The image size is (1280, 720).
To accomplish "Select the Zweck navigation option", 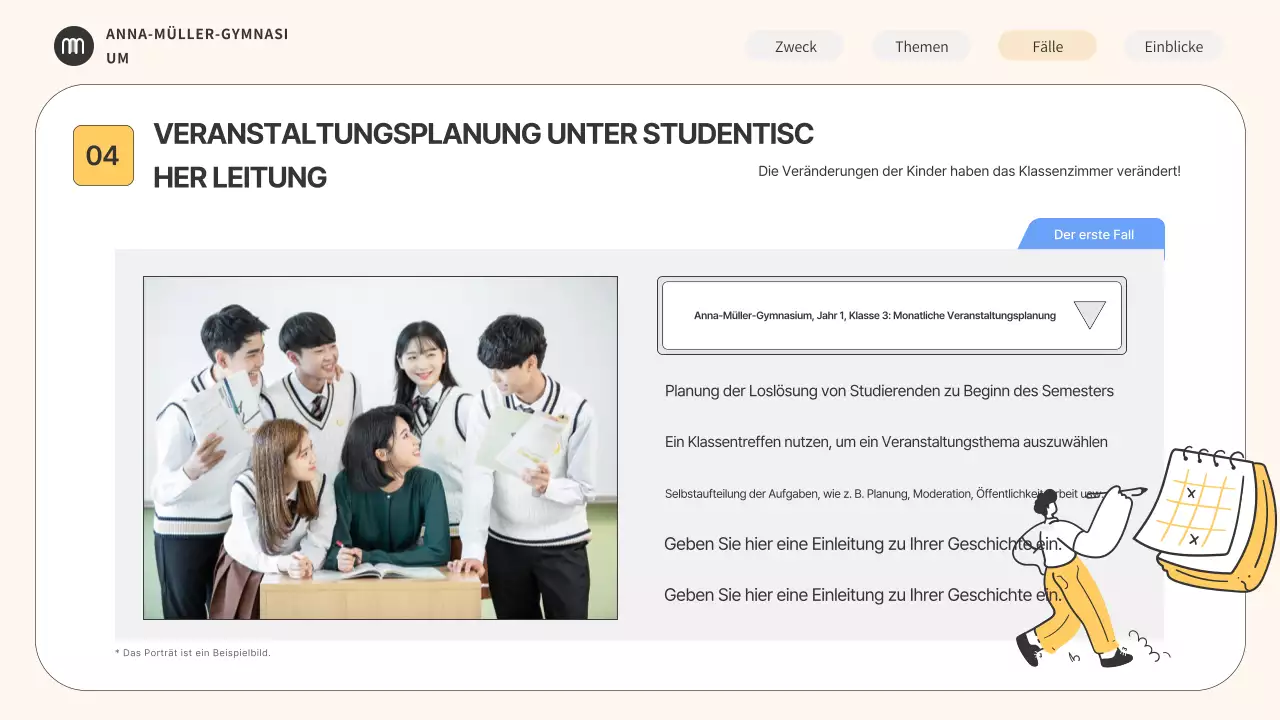I will click(794, 46).
